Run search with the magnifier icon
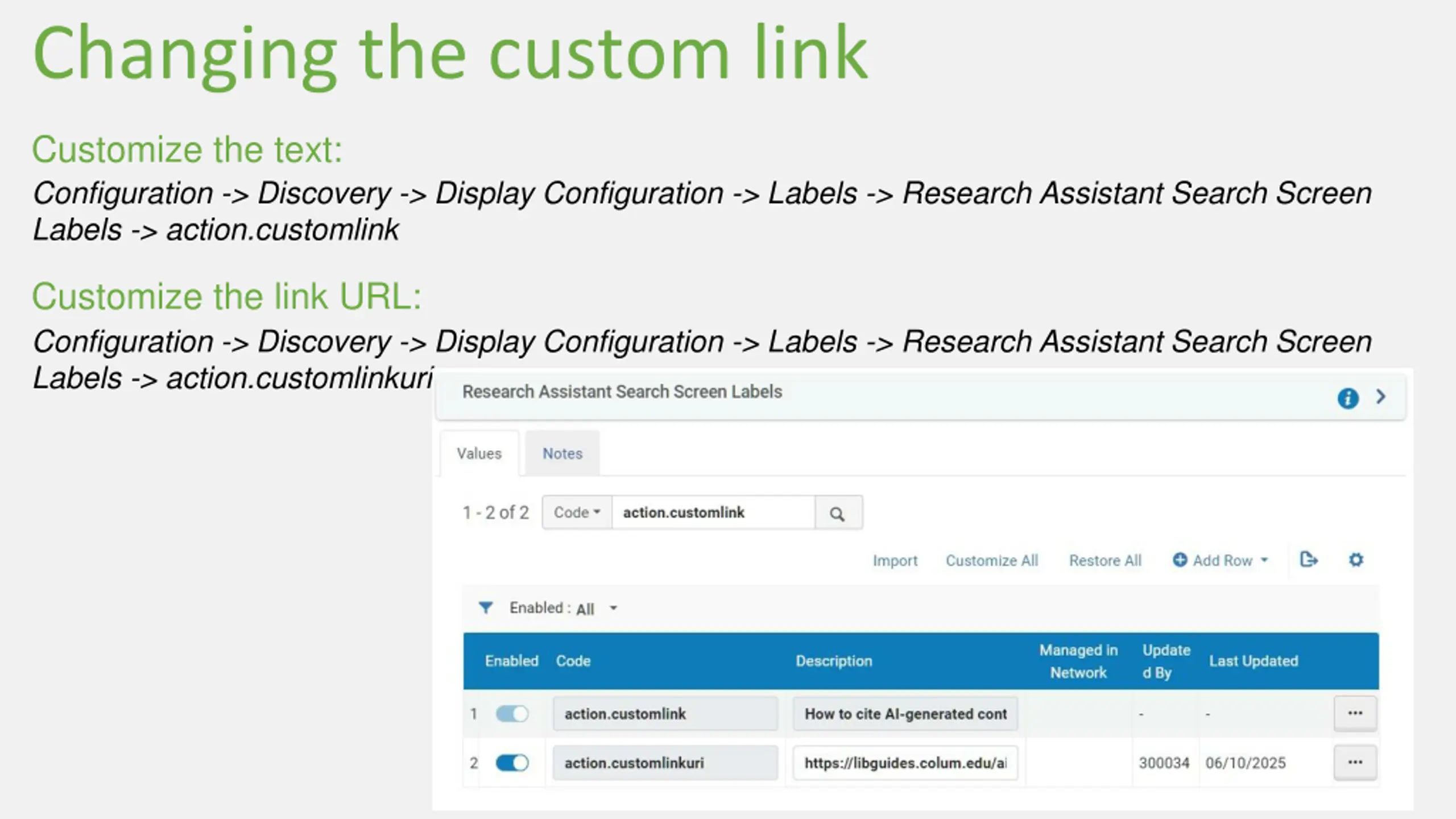Image resolution: width=1456 pixels, height=819 pixels. (x=838, y=514)
